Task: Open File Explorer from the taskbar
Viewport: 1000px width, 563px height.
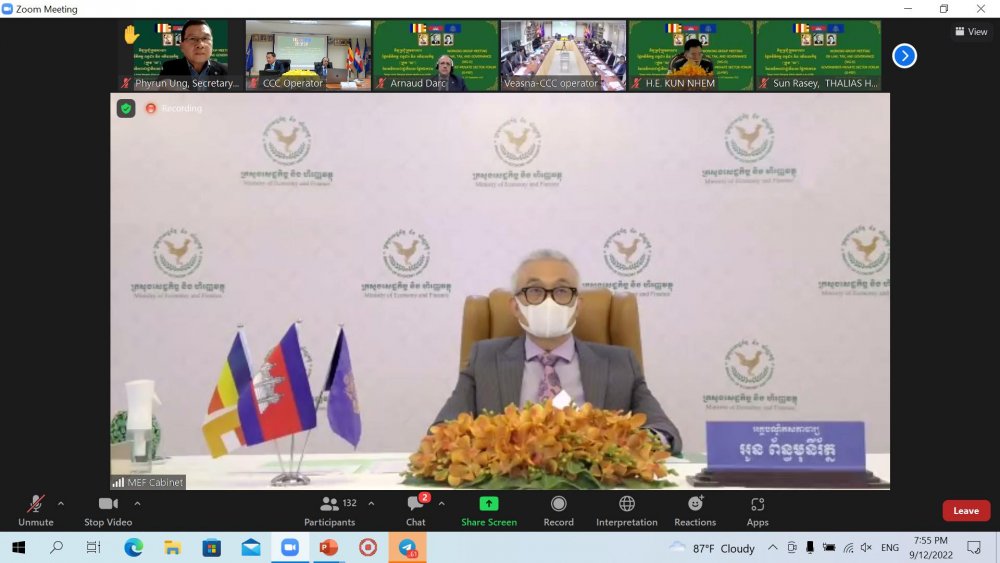Action: pyautogui.click(x=172, y=547)
